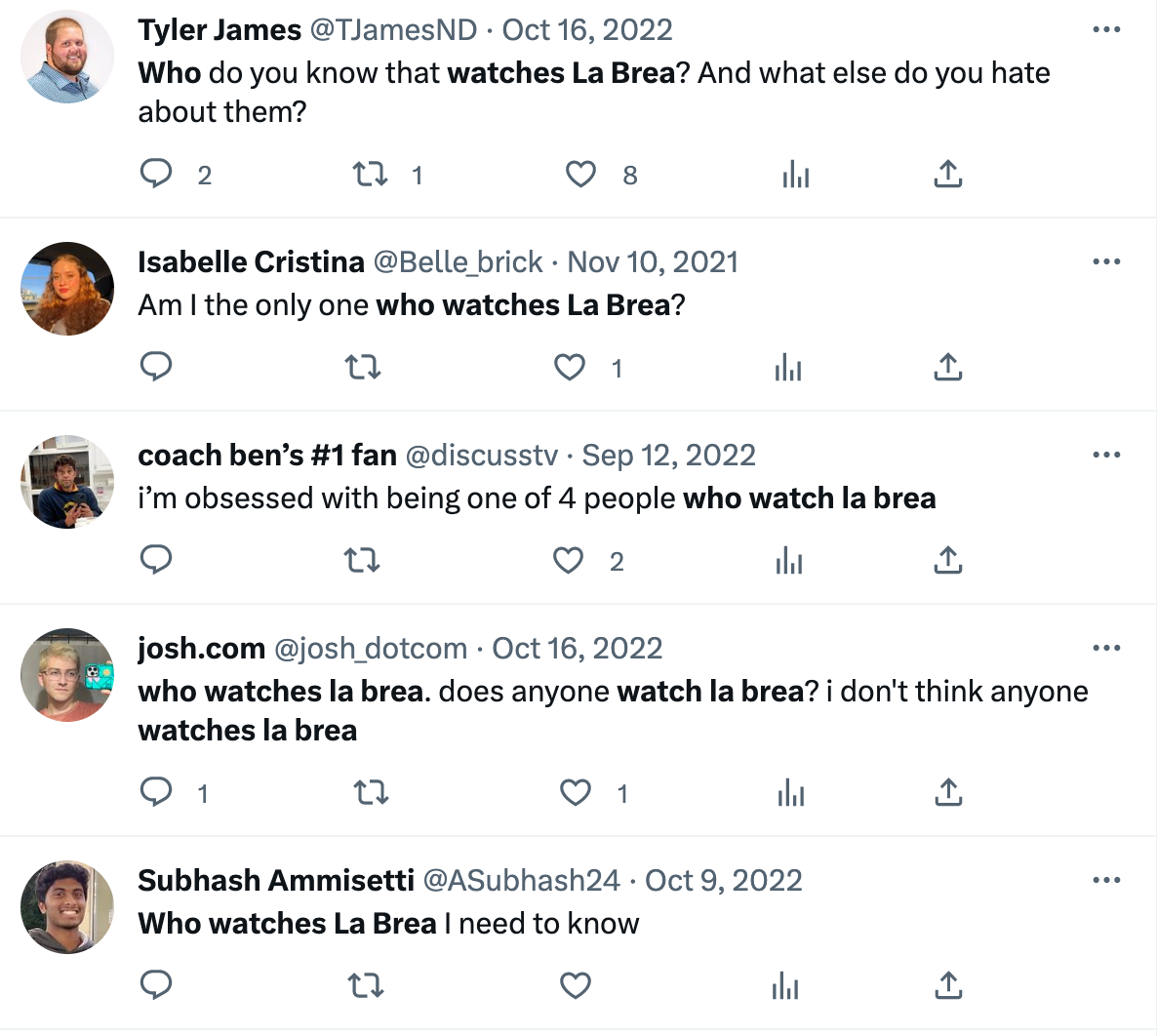This screenshot has height=1036, width=1157.
Task: Like Tyler James's tweet
Action: click(580, 175)
